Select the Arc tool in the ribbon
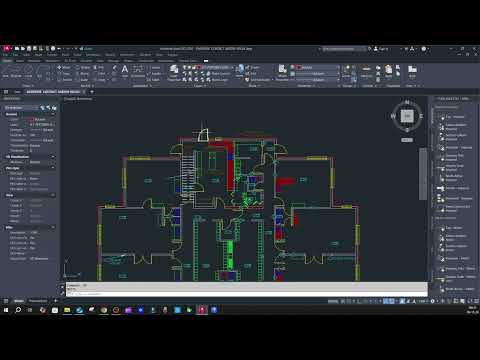 click(40, 71)
